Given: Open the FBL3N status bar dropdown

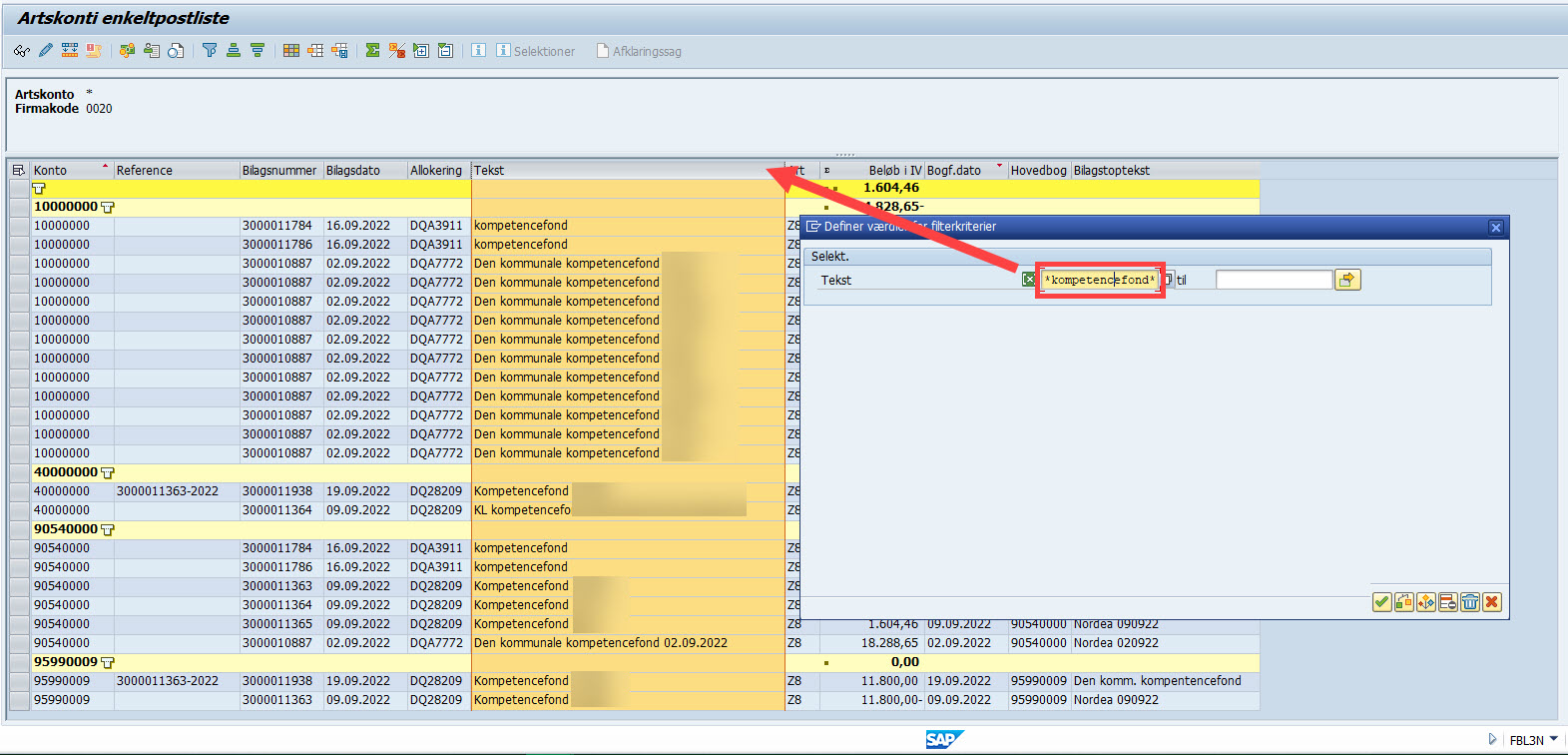Looking at the screenshot, I should click(x=1554, y=740).
